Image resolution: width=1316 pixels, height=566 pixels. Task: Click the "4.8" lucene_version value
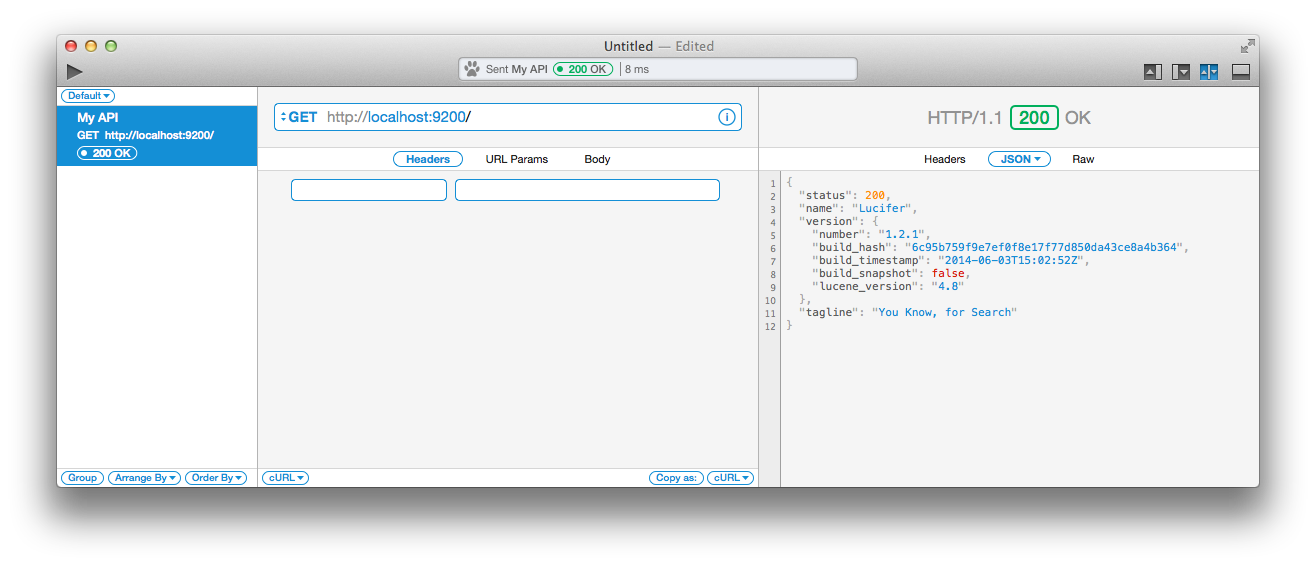click(947, 286)
